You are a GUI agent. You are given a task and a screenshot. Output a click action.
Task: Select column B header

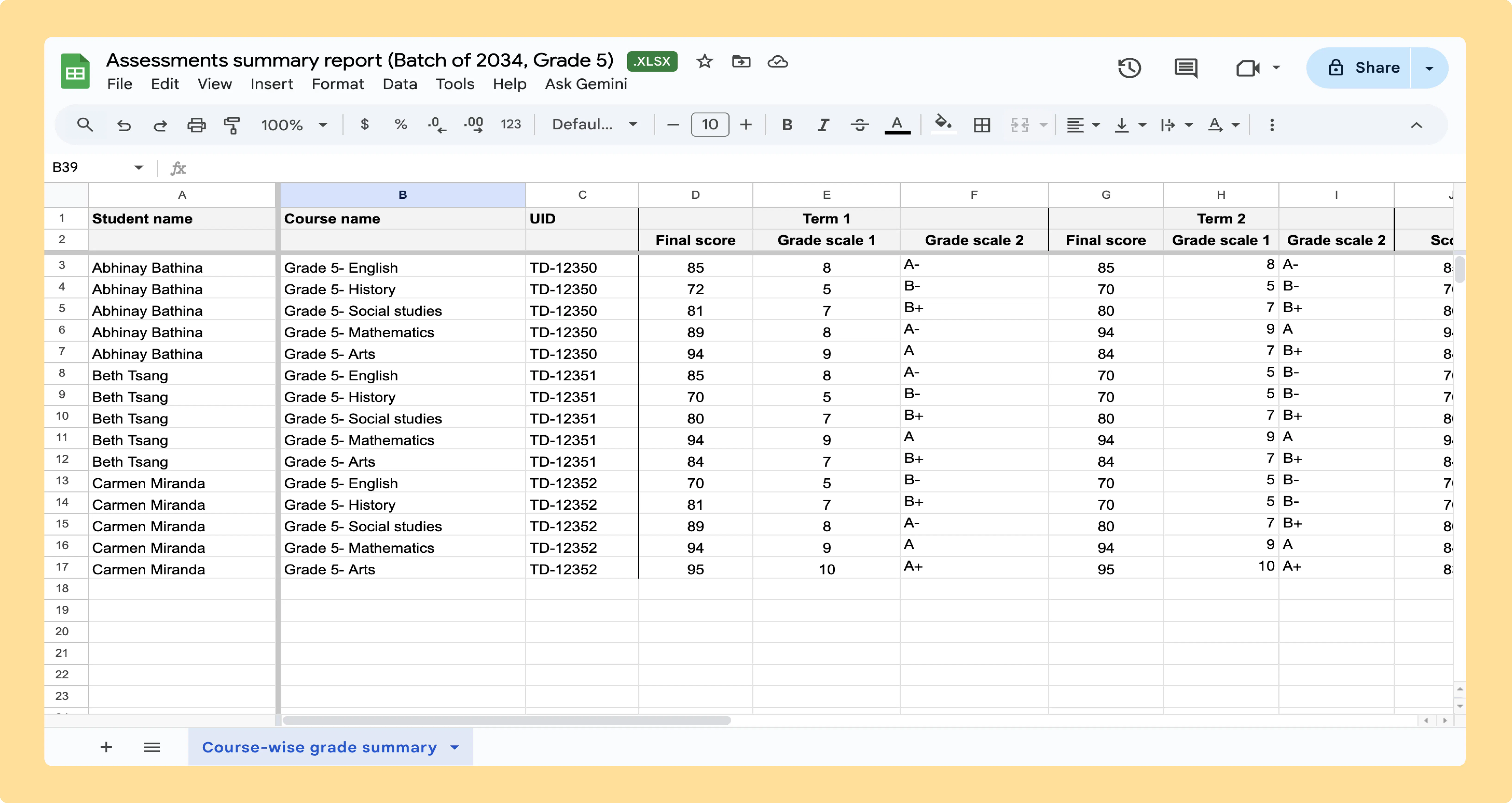coord(403,195)
